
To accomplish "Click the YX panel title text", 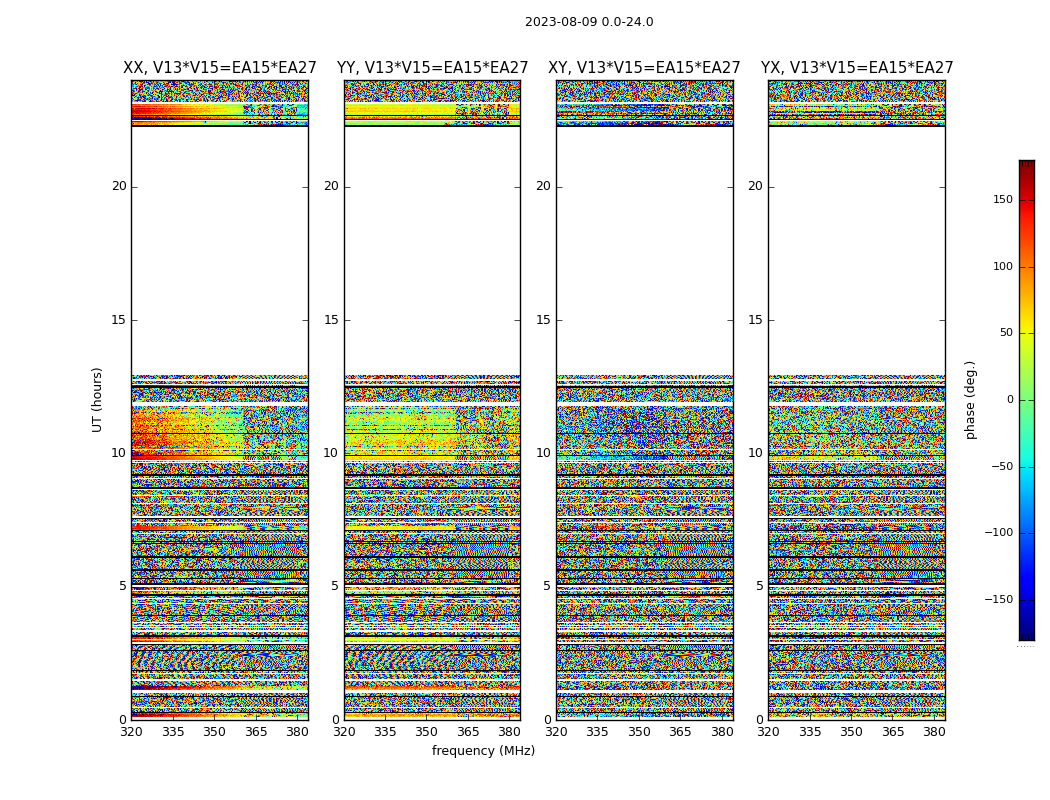I will pos(856,68).
